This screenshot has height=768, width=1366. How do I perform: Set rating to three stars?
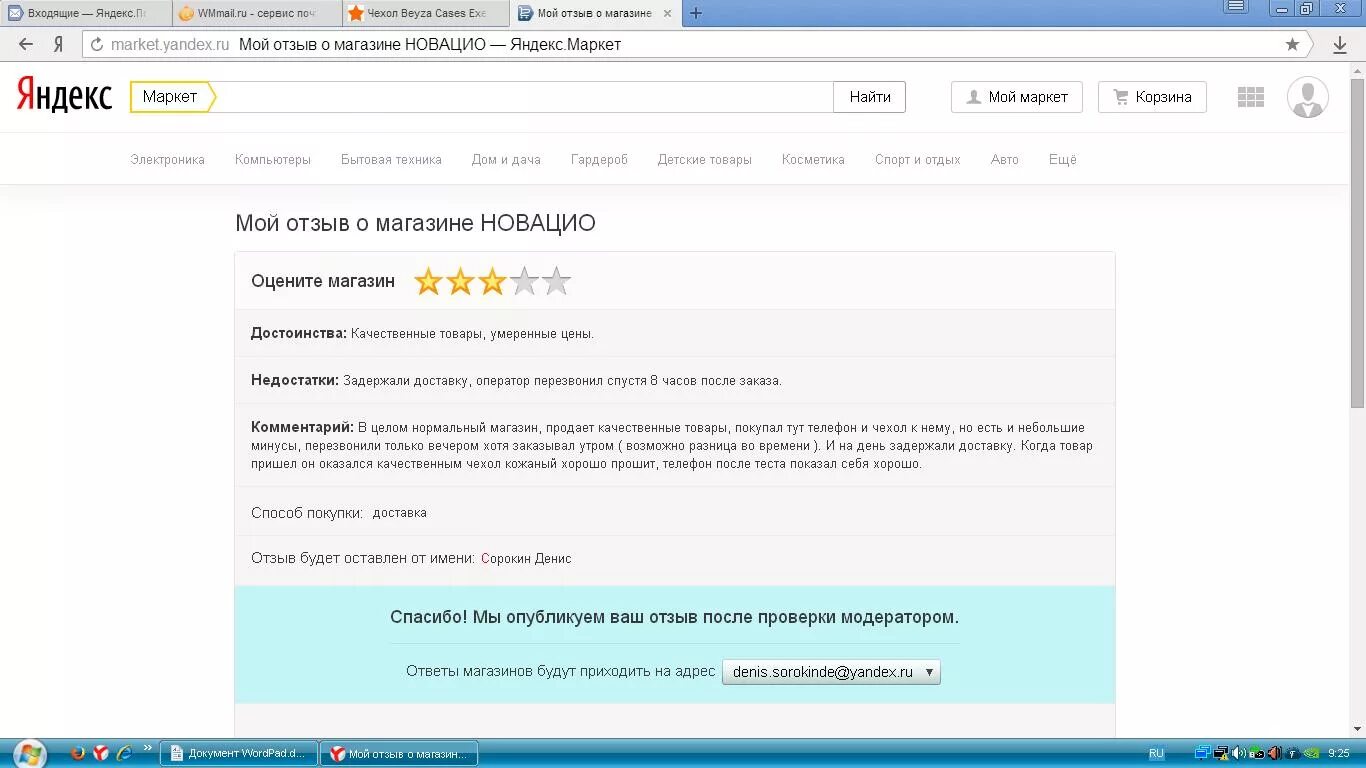tap(492, 282)
